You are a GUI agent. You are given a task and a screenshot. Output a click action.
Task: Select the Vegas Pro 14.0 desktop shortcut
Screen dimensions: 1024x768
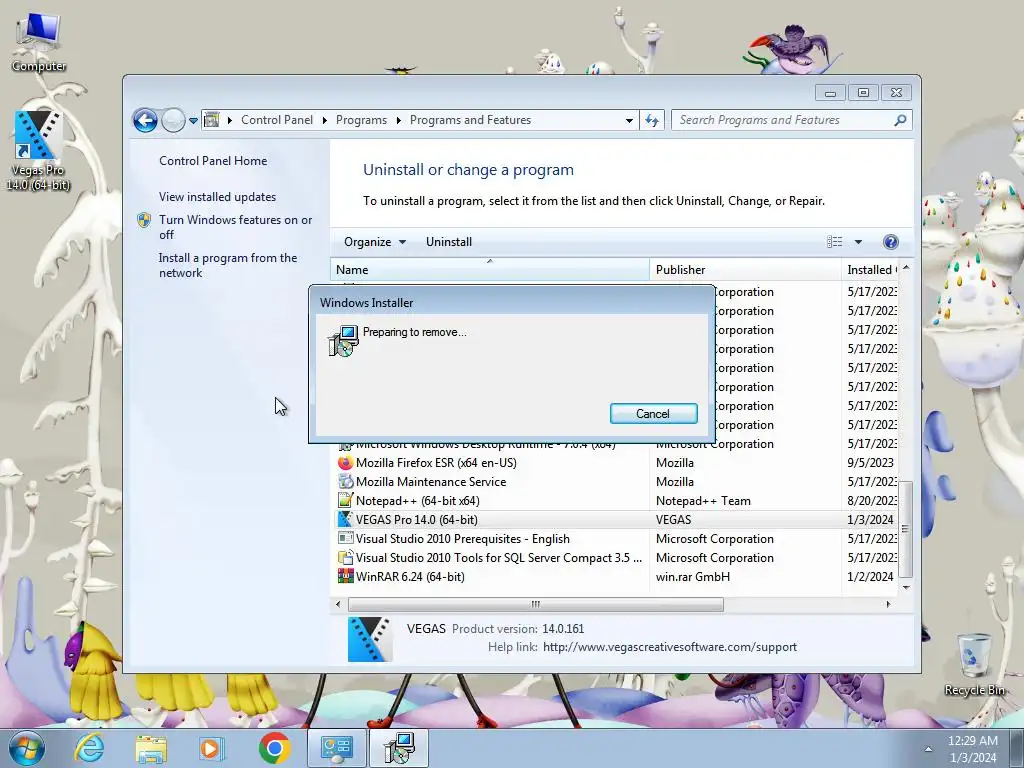point(38,152)
